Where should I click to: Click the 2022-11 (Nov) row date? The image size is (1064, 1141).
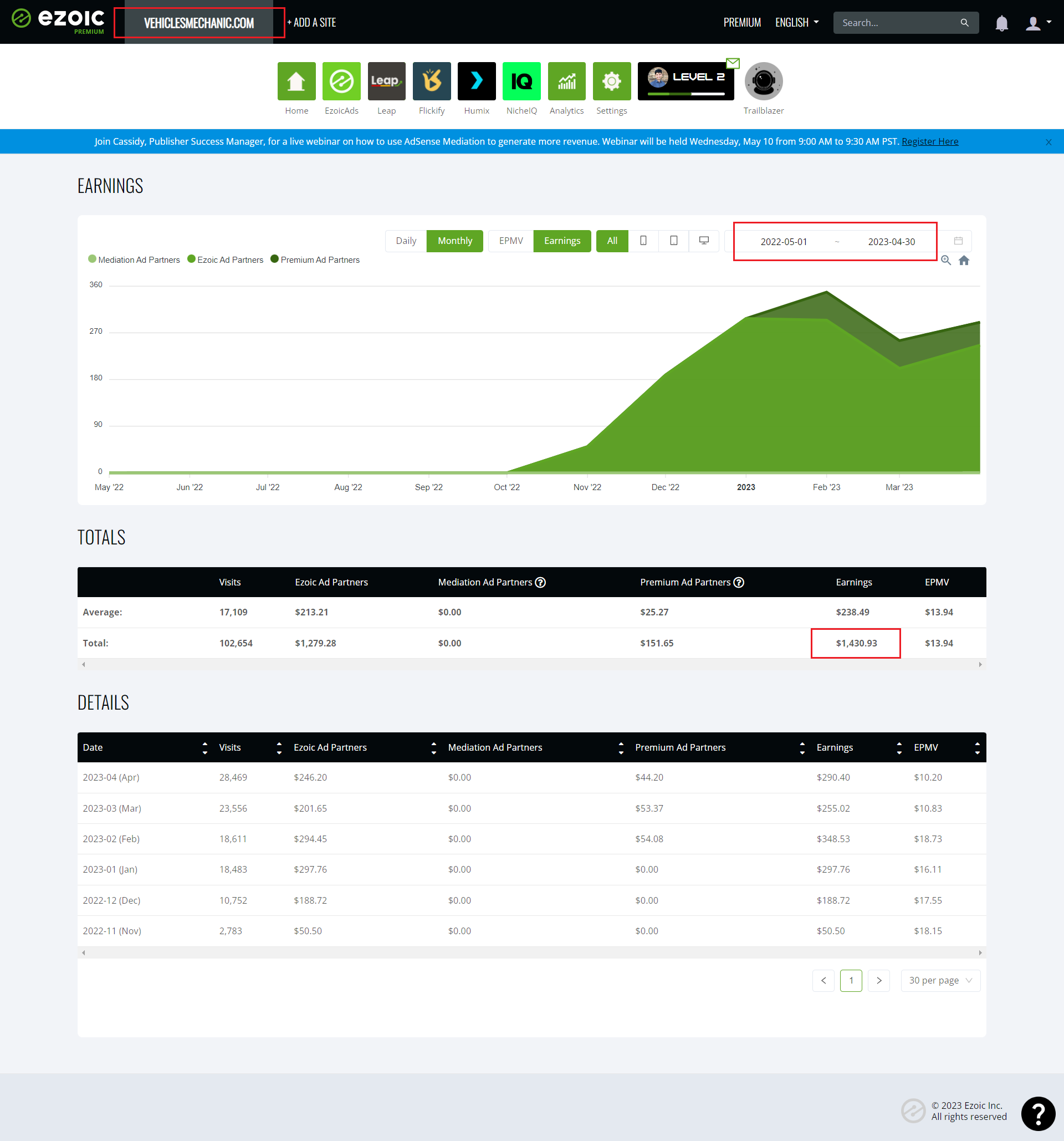(x=112, y=931)
